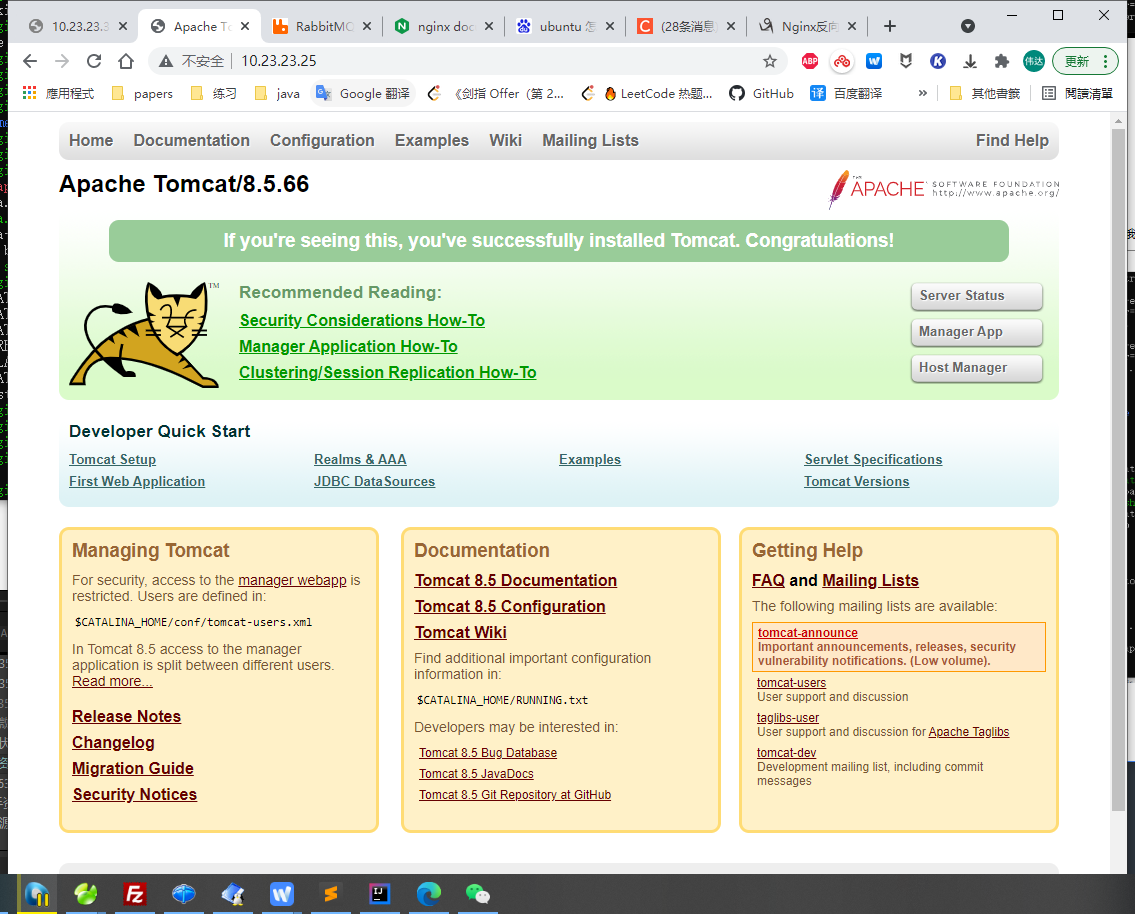Open the 閱讀清單 reading list
1135x914 pixels.
1077,93
